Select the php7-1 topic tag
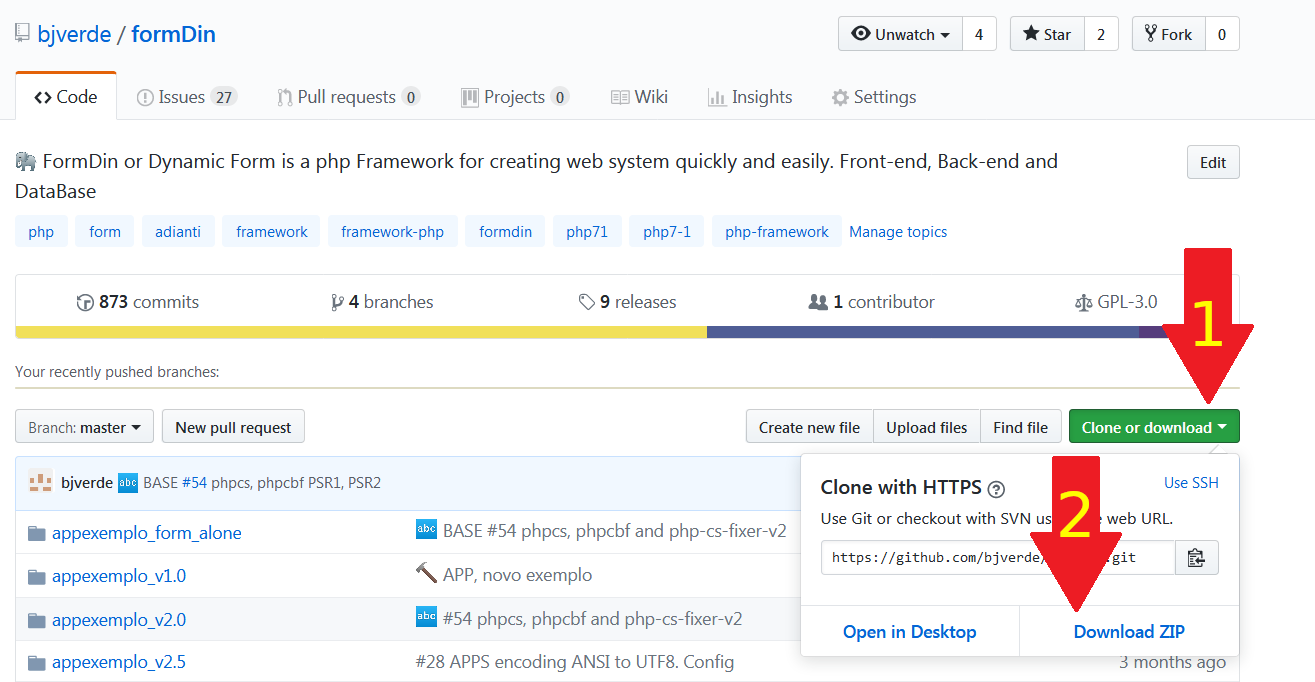 pyautogui.click(x=667, y=231)
